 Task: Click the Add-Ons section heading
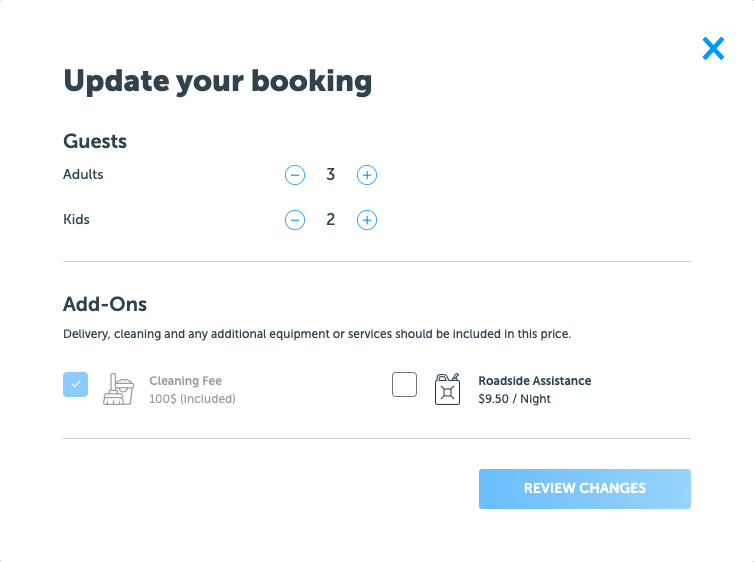(105, 304)
